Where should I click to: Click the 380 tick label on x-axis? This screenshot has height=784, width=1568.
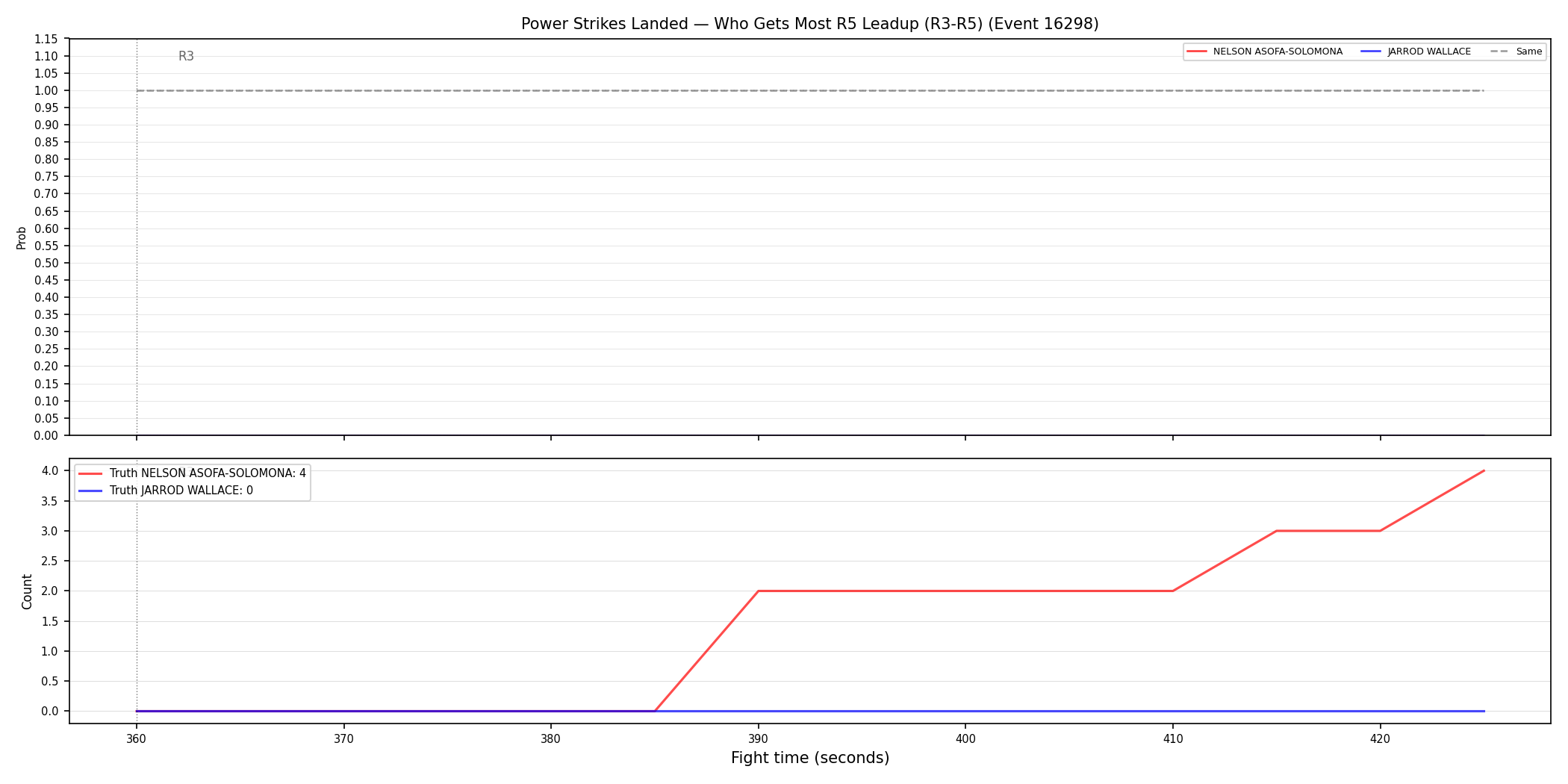(551, 739)
